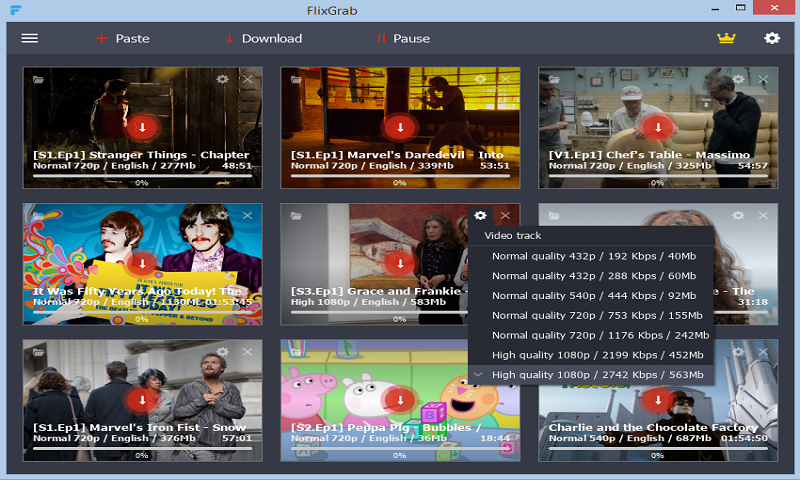Select Normal quality 432p / 192 Kbps / 40Mb

click(x=591, y=256)
